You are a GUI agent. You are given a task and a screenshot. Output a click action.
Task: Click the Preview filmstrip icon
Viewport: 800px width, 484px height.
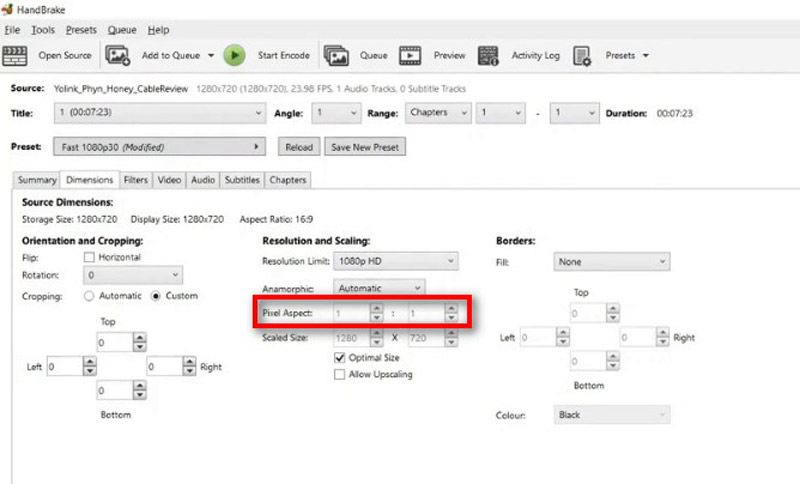pos(410,56)
